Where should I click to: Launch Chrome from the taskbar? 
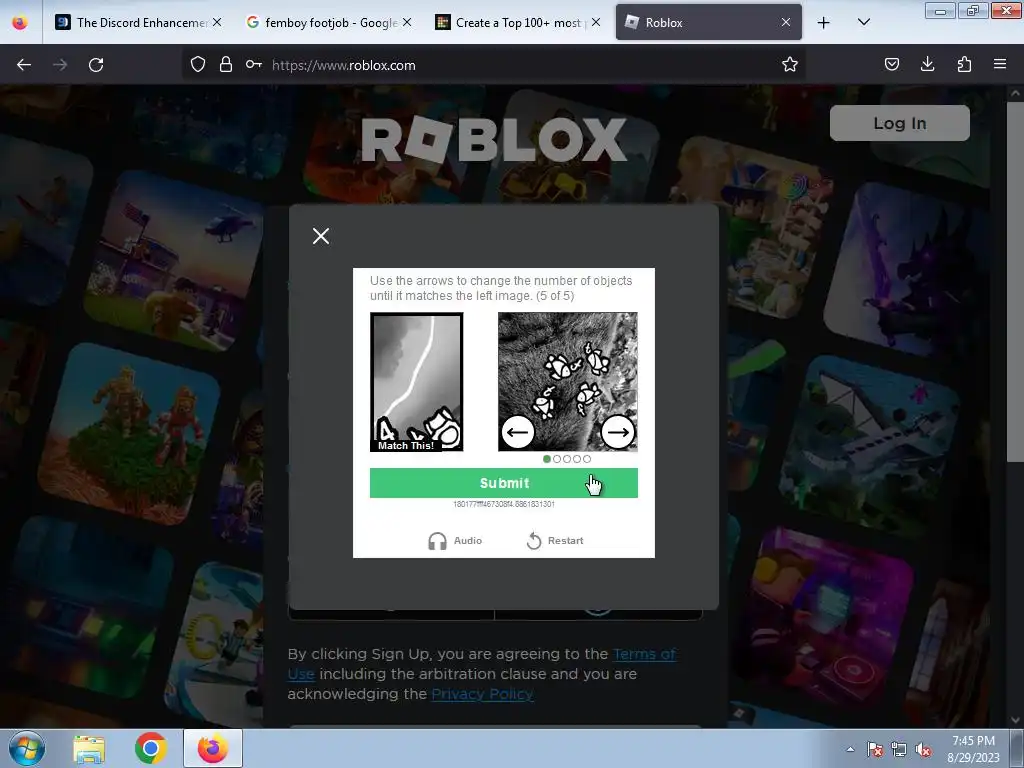coord(151,748)
